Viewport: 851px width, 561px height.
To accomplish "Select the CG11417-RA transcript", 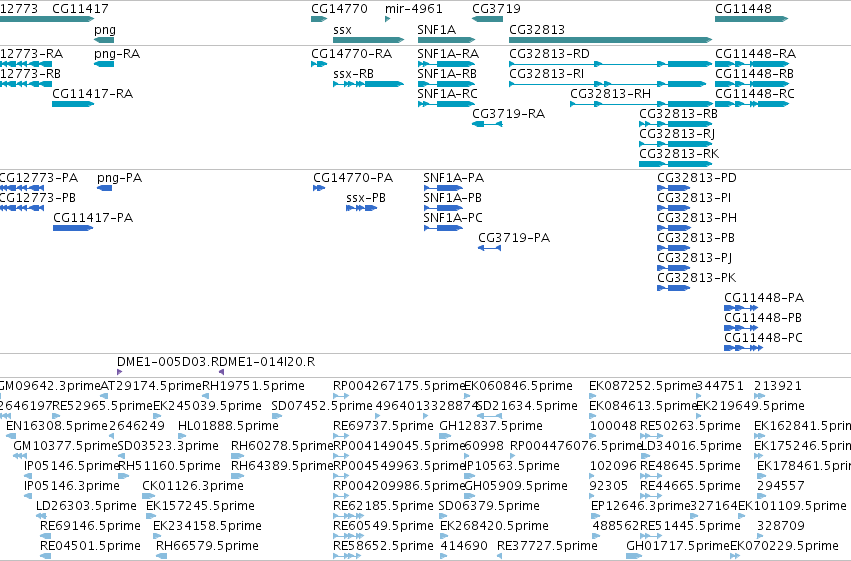I will [x=73, y=104].
